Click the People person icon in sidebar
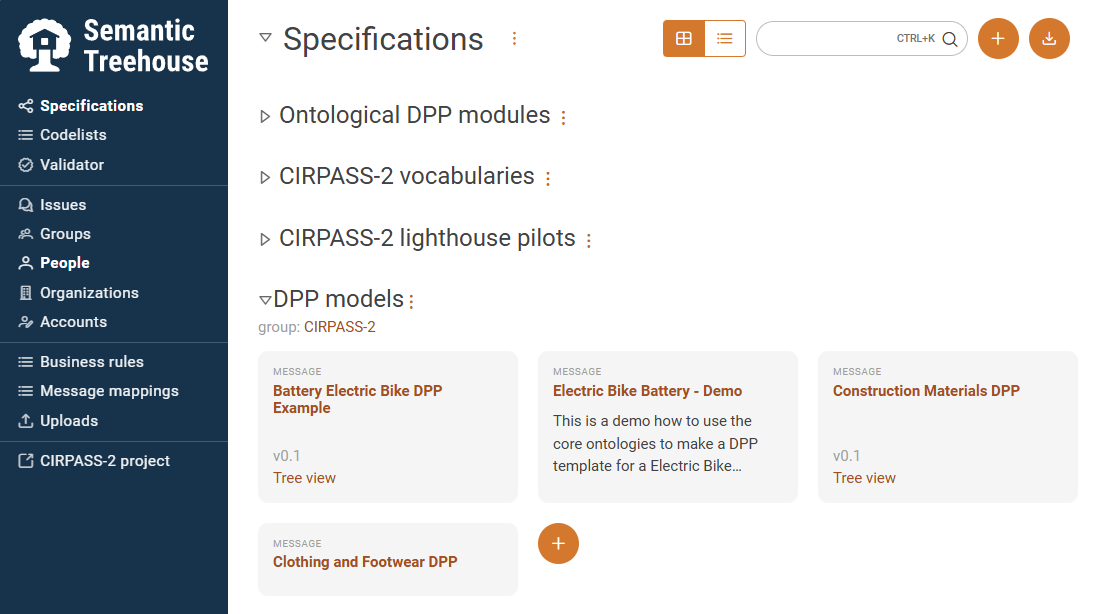Viewport: 1115px width, 614px height. 26,263
